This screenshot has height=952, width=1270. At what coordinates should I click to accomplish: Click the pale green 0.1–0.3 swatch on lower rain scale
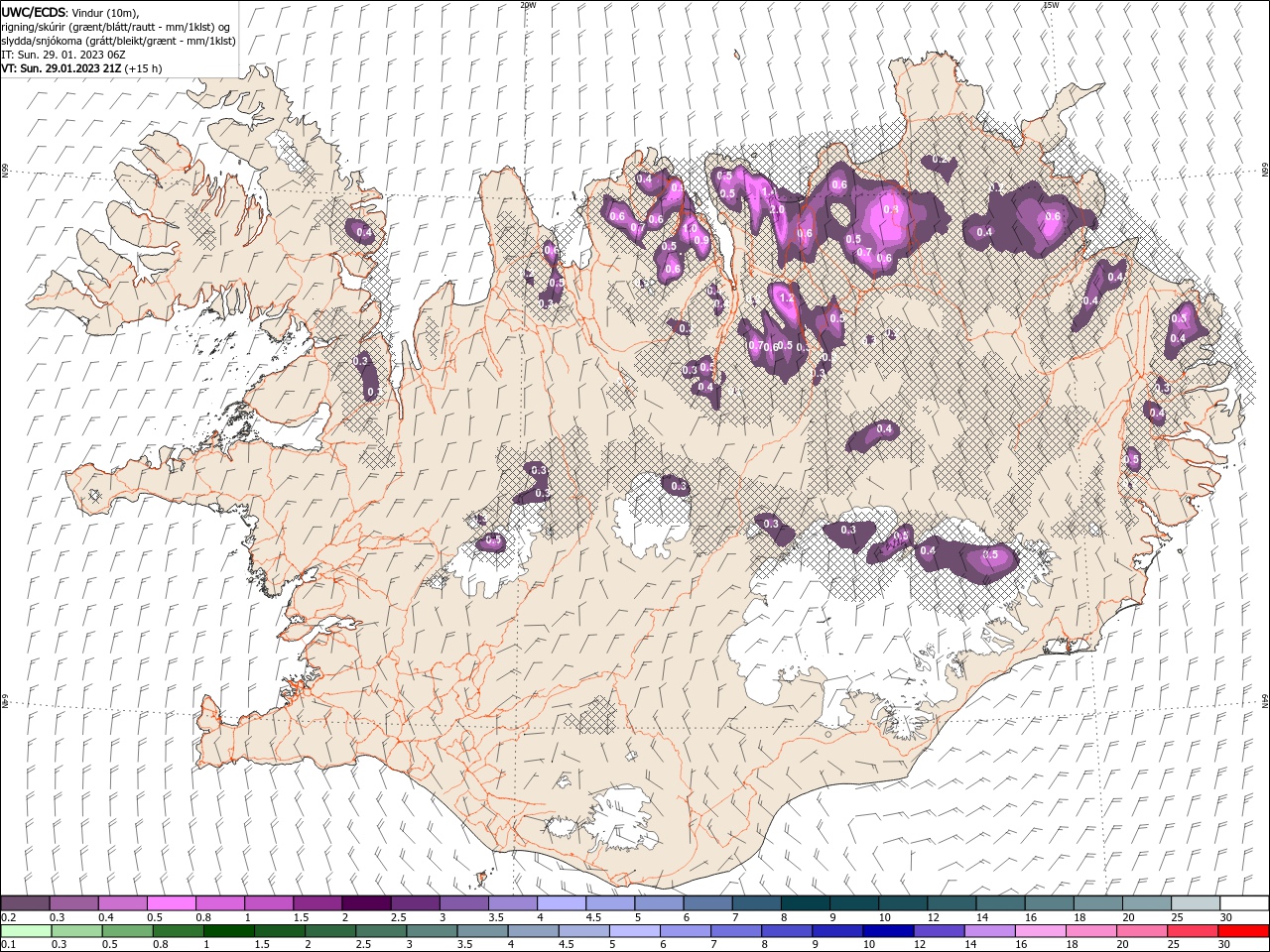(25, 931)
